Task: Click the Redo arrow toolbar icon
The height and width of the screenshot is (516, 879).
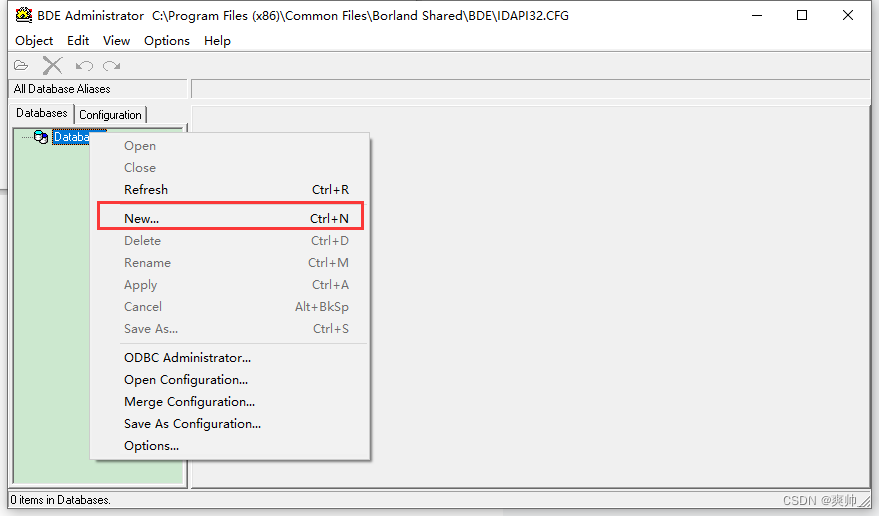Action: tap(112, 66)
